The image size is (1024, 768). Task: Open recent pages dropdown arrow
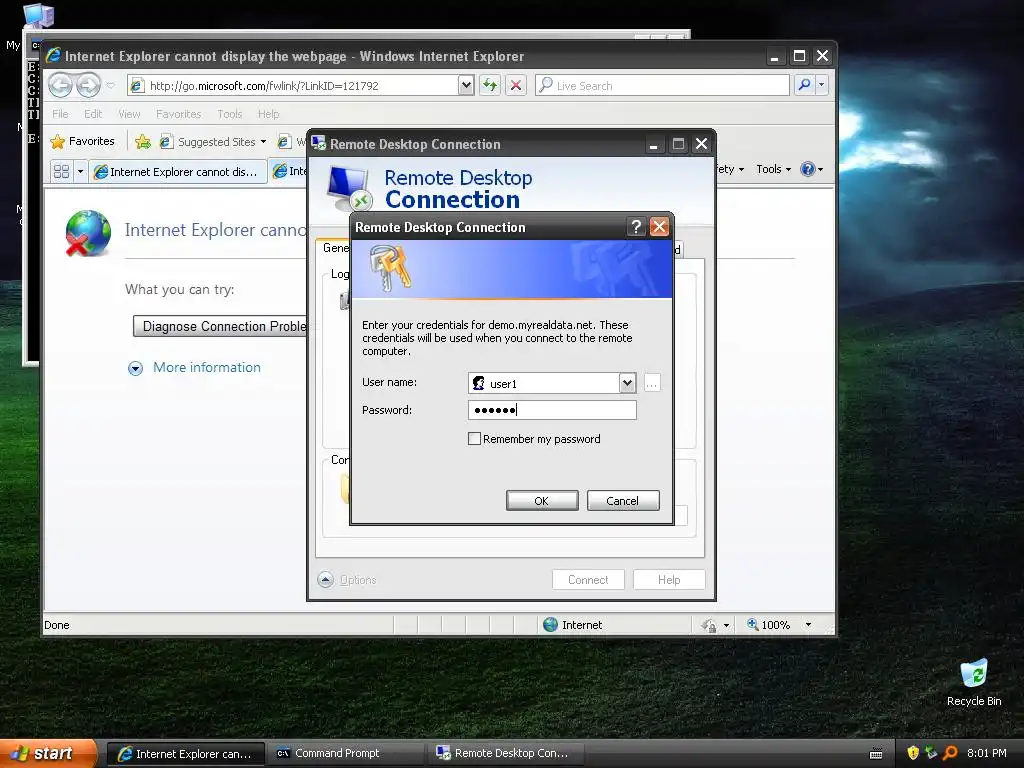point(110,86)
